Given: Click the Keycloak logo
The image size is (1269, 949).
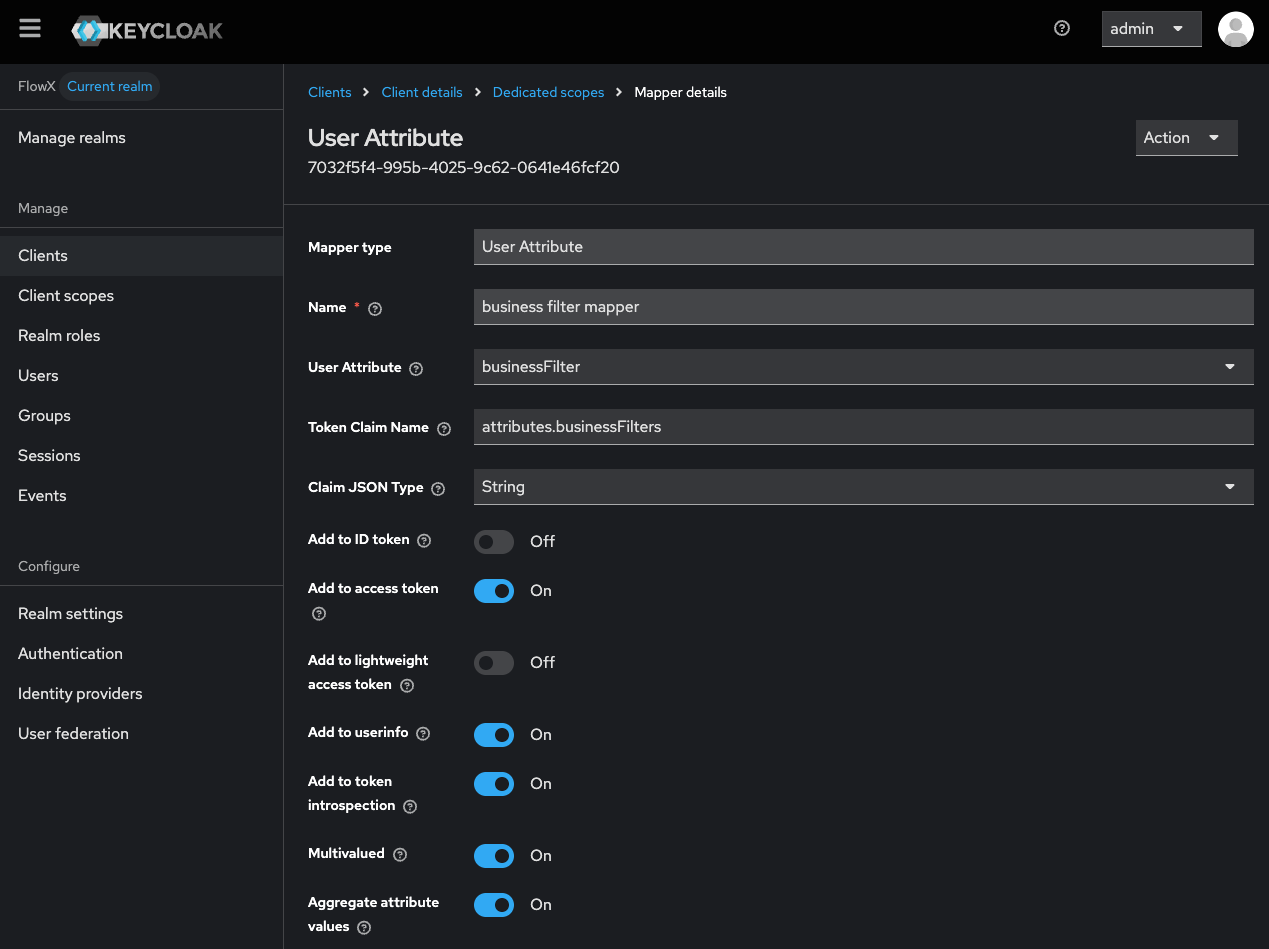Looking at the screenshot, I should 147,30.
